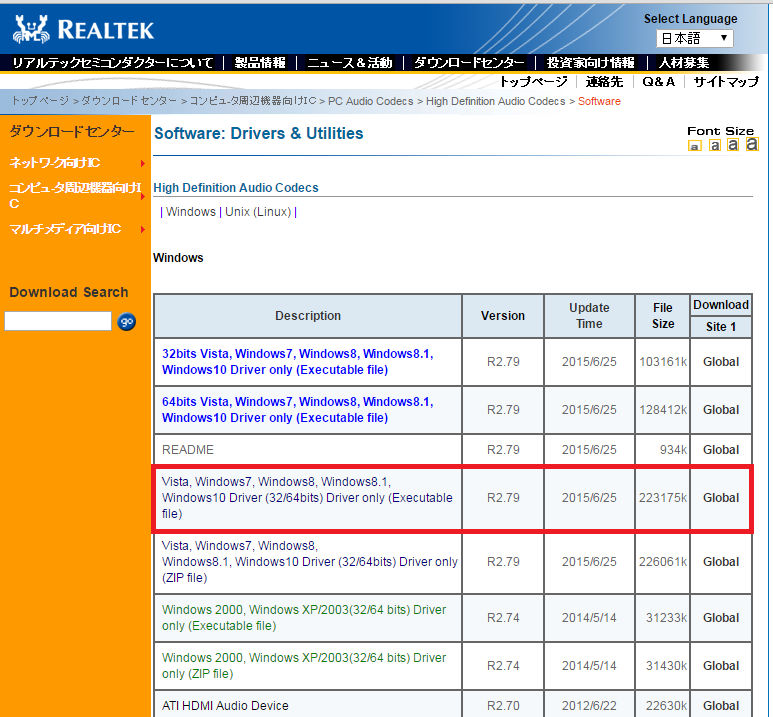Screen dimensions: 773x717
Task: Click breadcrumb コンピュータ周辺機器向けIC
Action: click(253, 101)
